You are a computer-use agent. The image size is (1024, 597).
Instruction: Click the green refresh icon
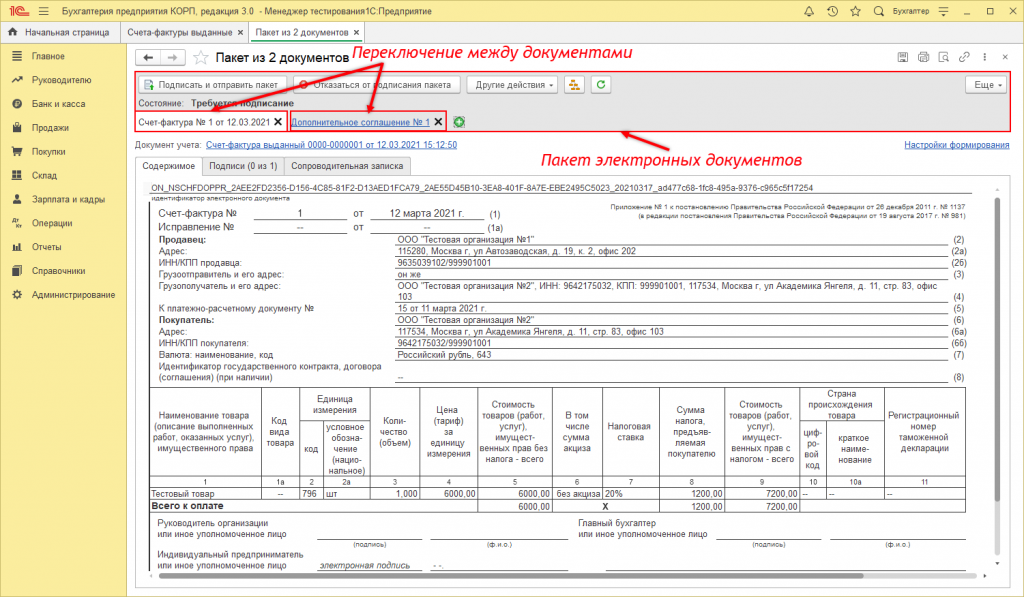coord(601,85)
